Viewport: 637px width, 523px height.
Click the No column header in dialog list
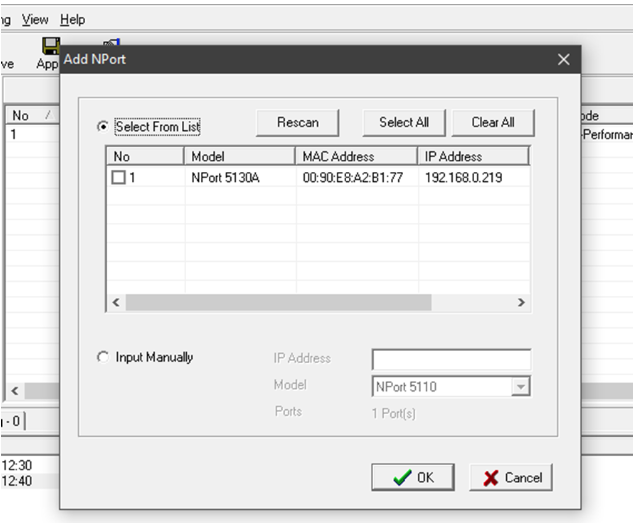coord(145,156)
